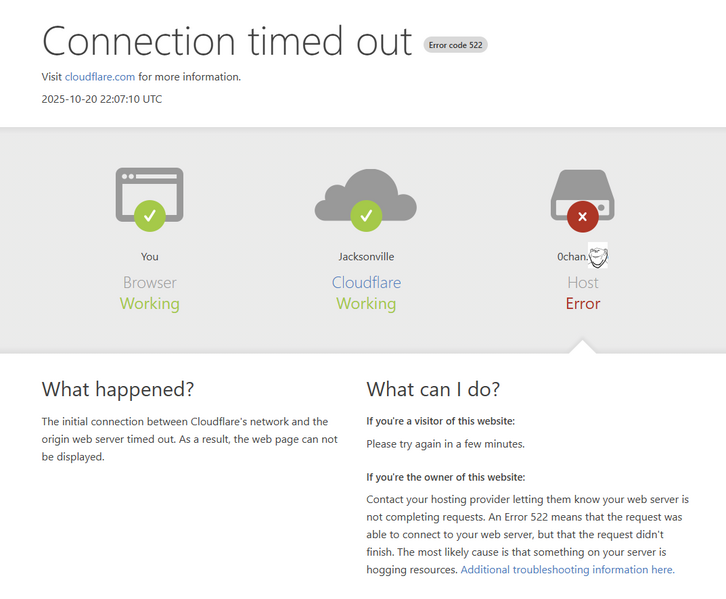Open Additional troubleshooting information here link
The image size is (726, 599).
click(x=567, y=570)
